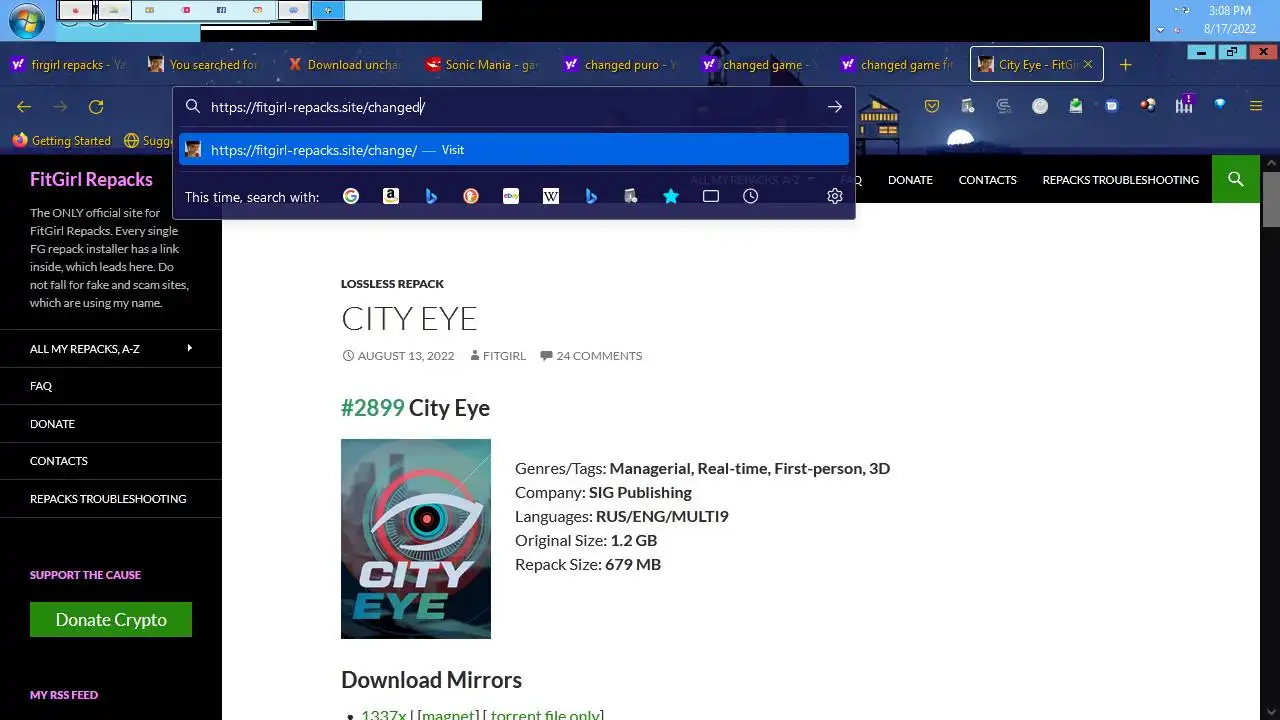Open the Windows Start menu orb
The width and height of the screenshot is (1280, 720).
(27, 20)
